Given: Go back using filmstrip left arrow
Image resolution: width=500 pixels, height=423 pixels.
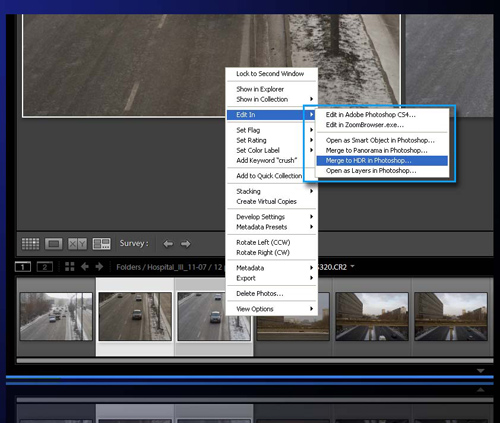Looking at the screenshot, I should (85, 267).
